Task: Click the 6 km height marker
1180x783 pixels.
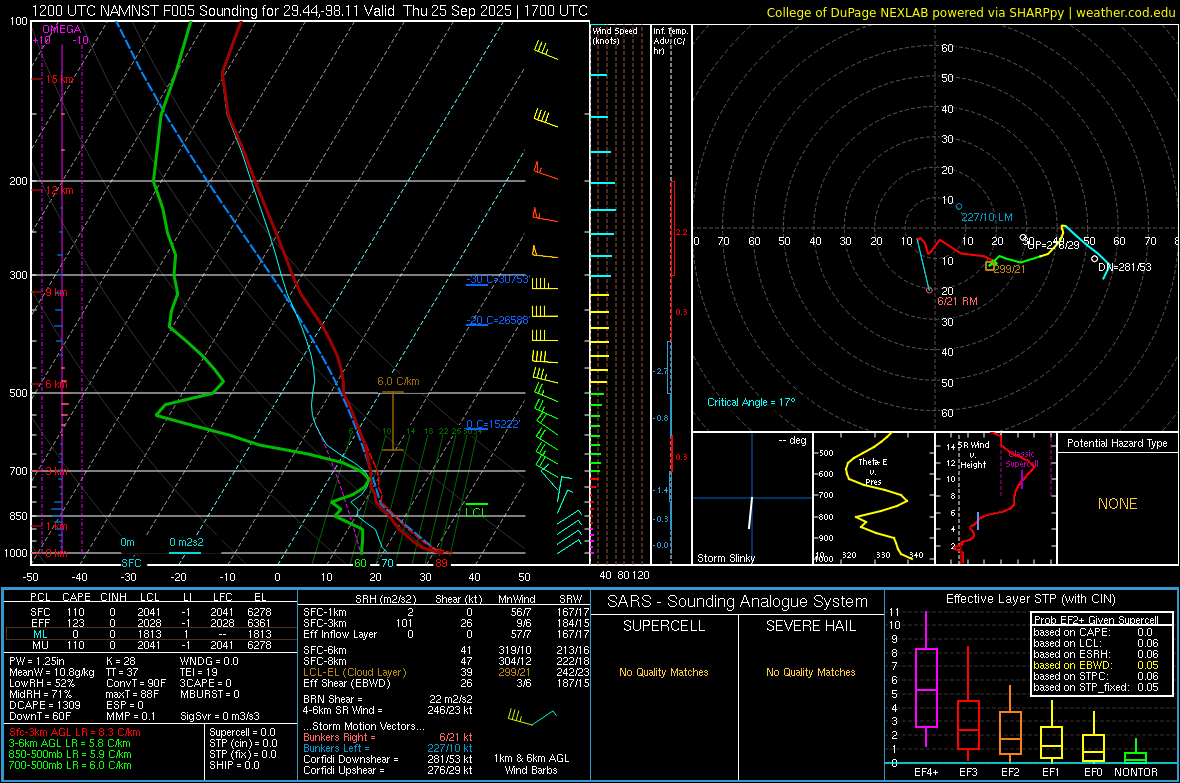Action: (x=56, y=384)
